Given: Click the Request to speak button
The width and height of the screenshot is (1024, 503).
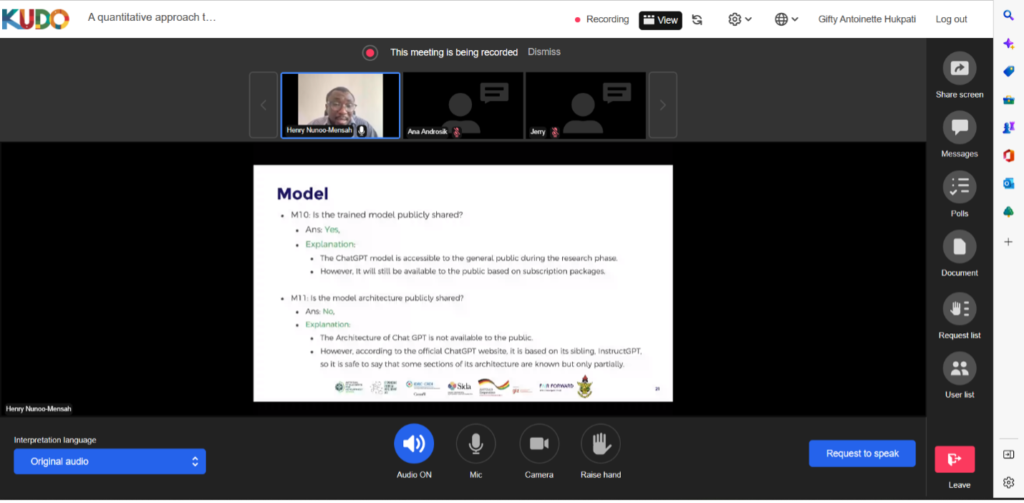Looking at the screenshot, I should (862, 453).
